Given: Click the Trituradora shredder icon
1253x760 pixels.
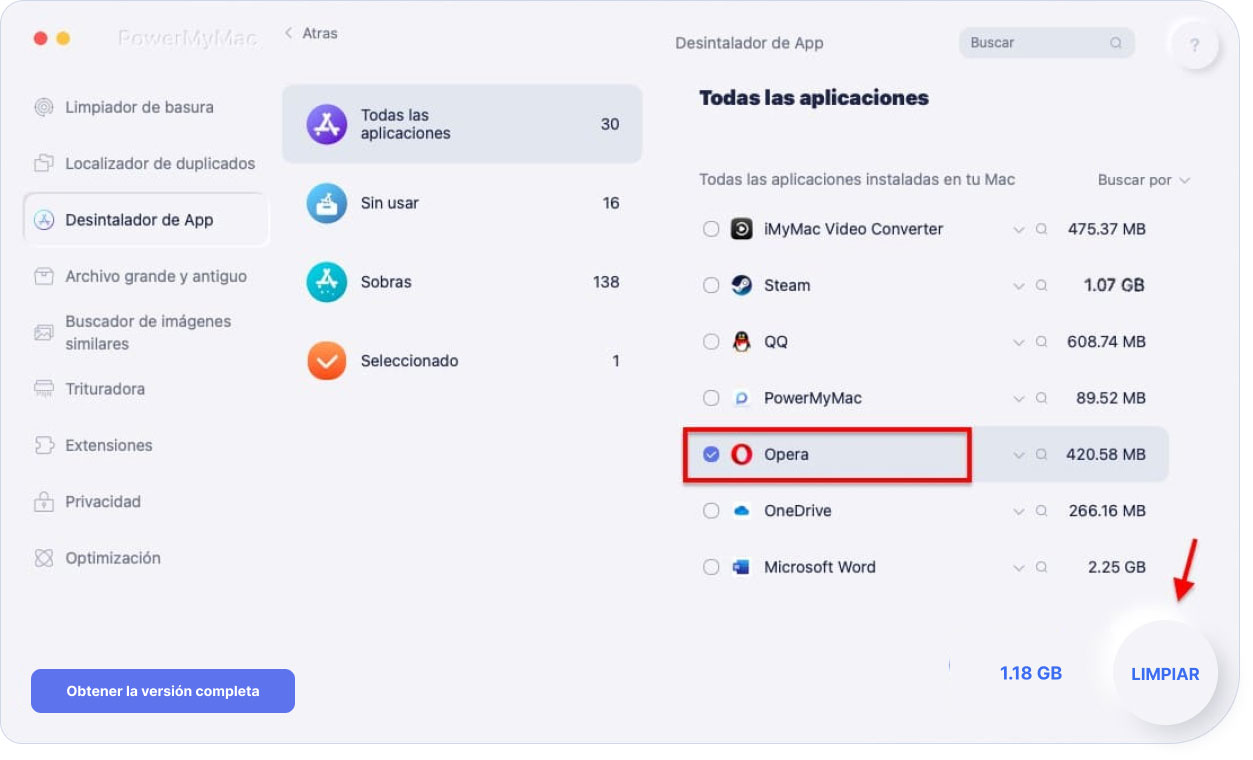Looking at the screenshot, I should [x=44, y=388].
